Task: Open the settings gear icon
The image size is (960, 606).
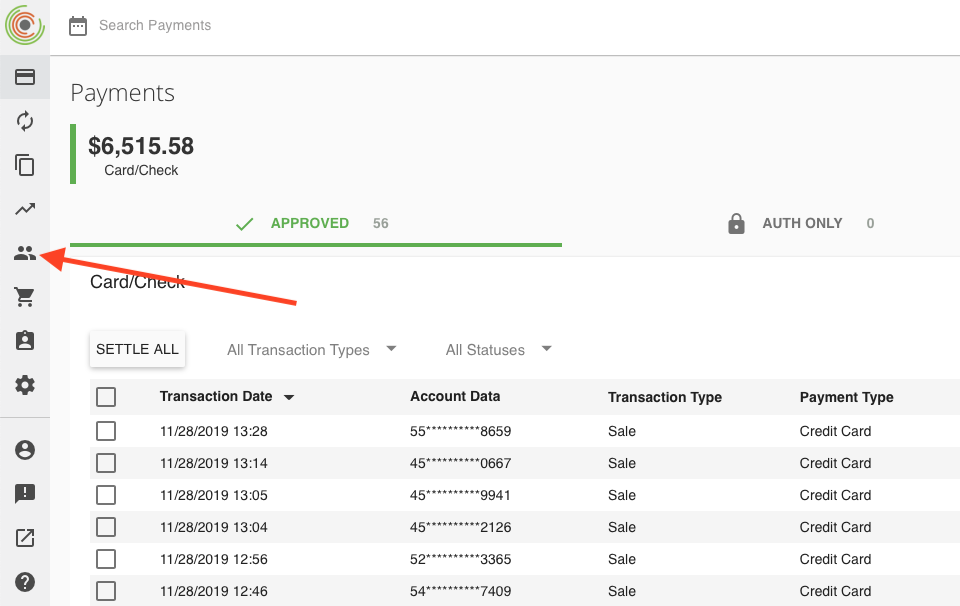Action: pos(25,385)
